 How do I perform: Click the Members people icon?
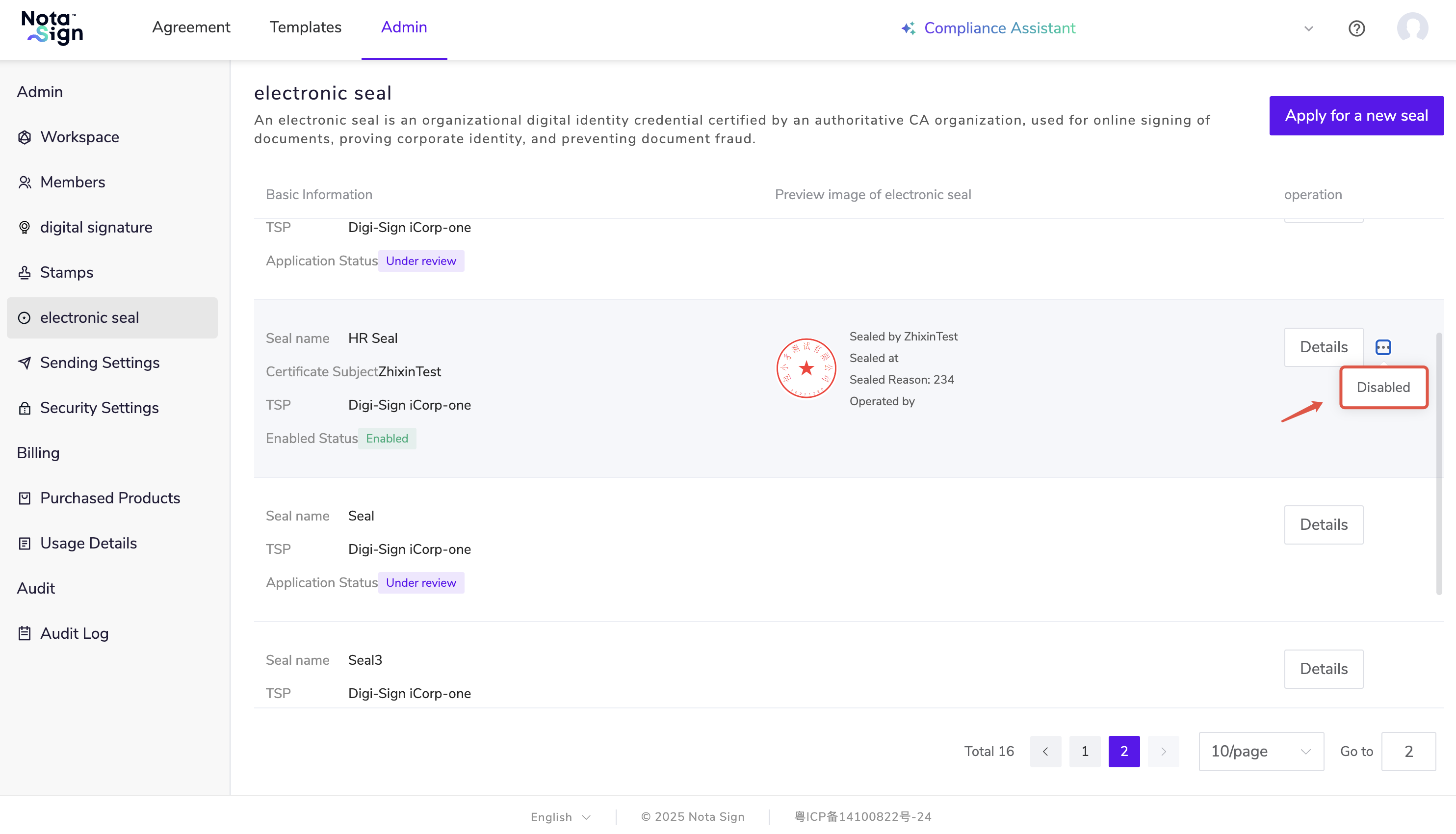(24, 182)
